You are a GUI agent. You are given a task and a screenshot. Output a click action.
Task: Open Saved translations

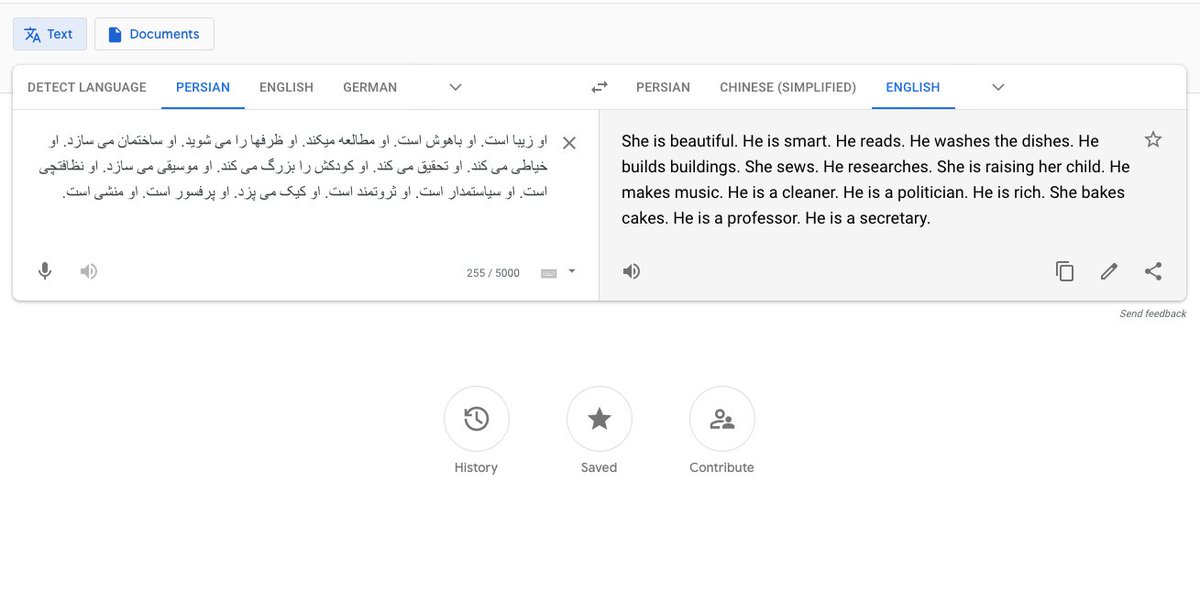[x=599, y=419]
